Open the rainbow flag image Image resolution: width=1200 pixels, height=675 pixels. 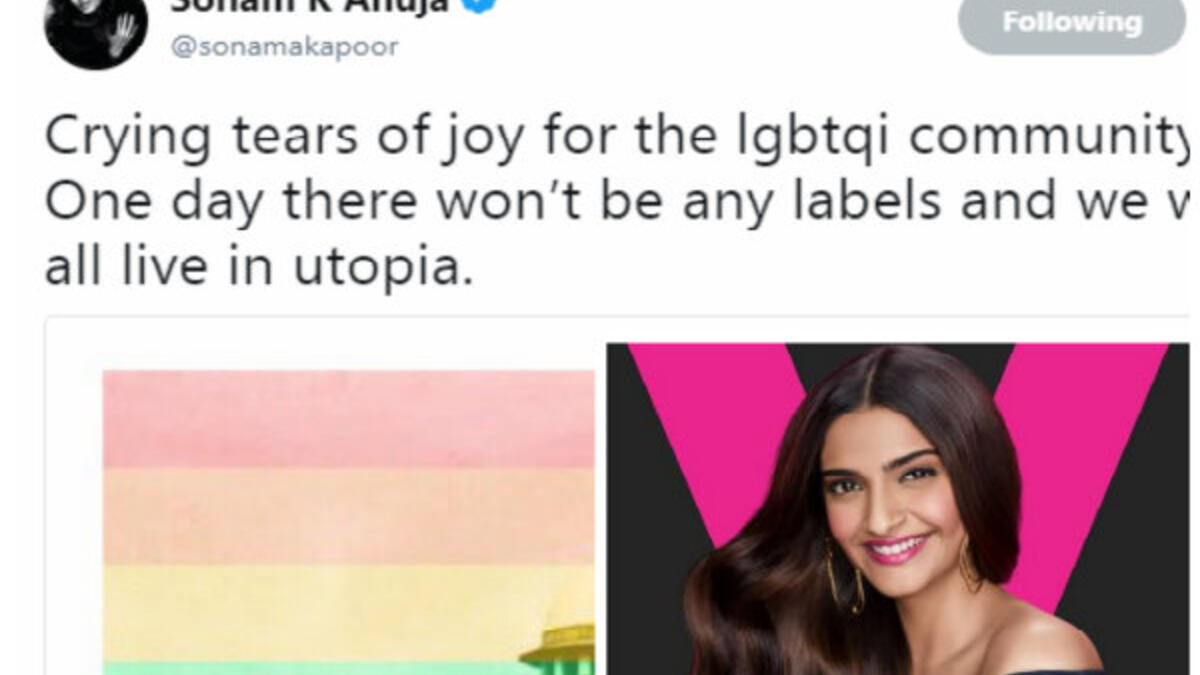[x=349, y=523]
